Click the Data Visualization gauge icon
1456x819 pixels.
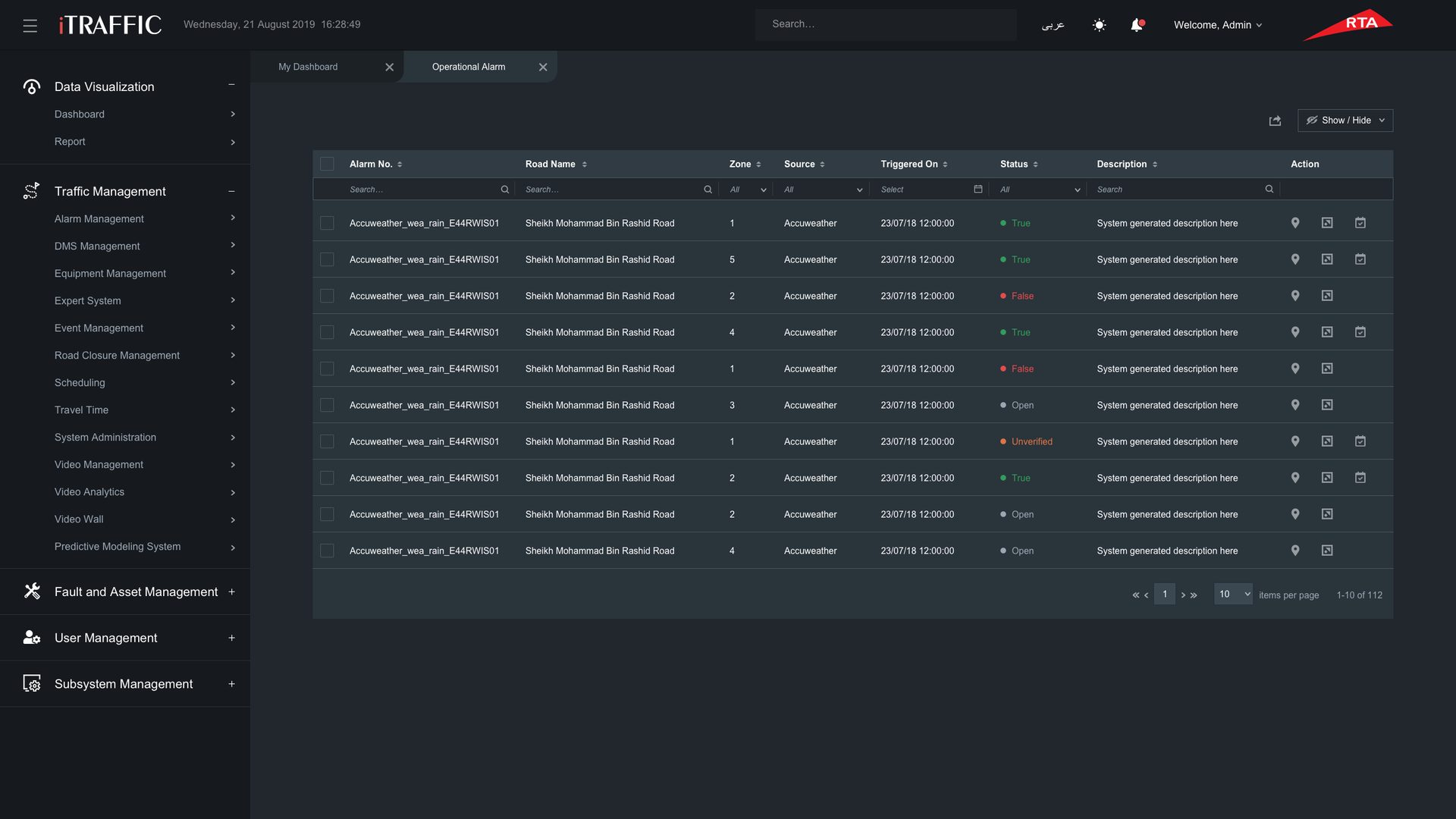(32, 86)
